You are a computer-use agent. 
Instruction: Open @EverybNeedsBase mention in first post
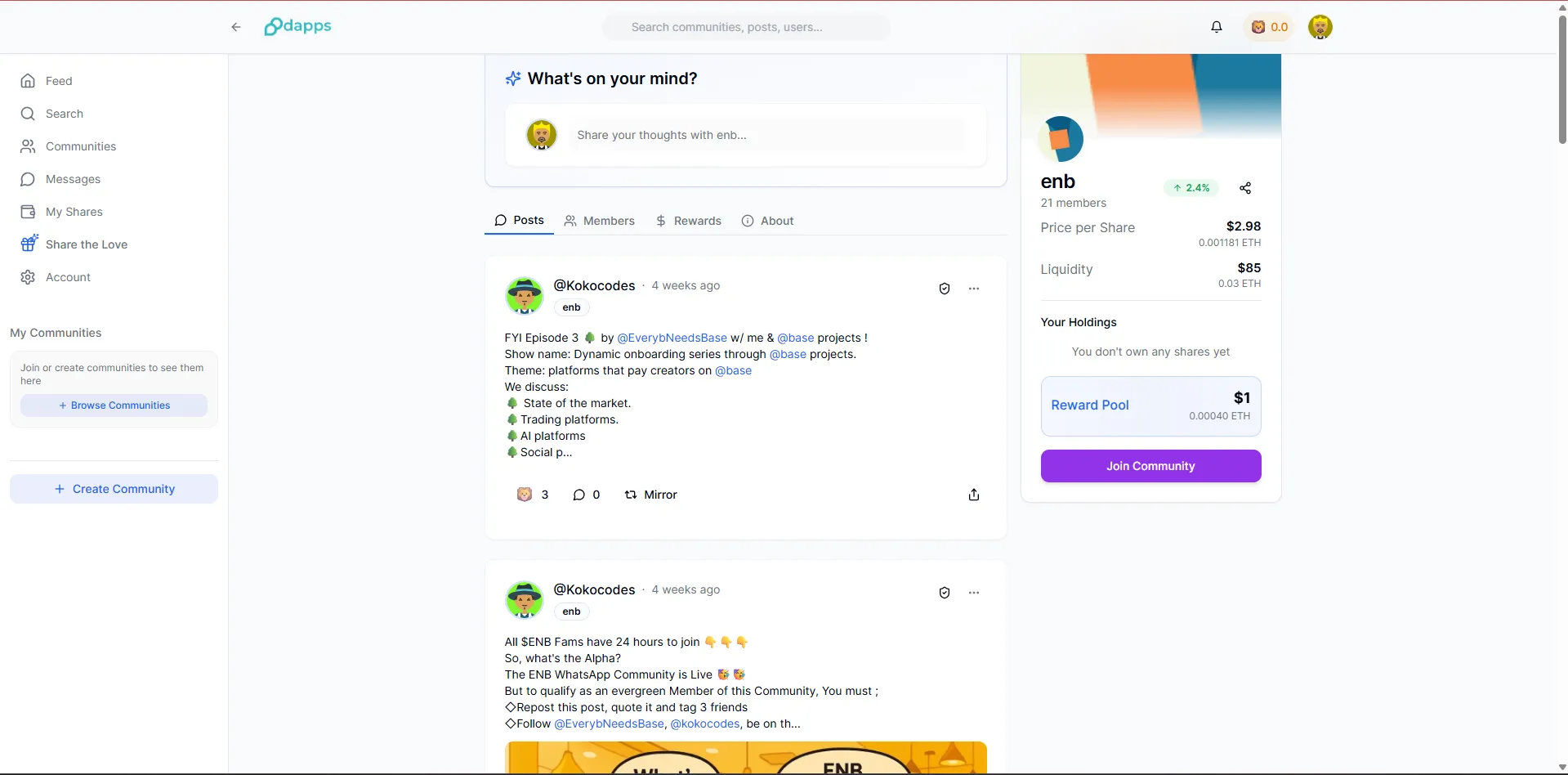point(672,338)
